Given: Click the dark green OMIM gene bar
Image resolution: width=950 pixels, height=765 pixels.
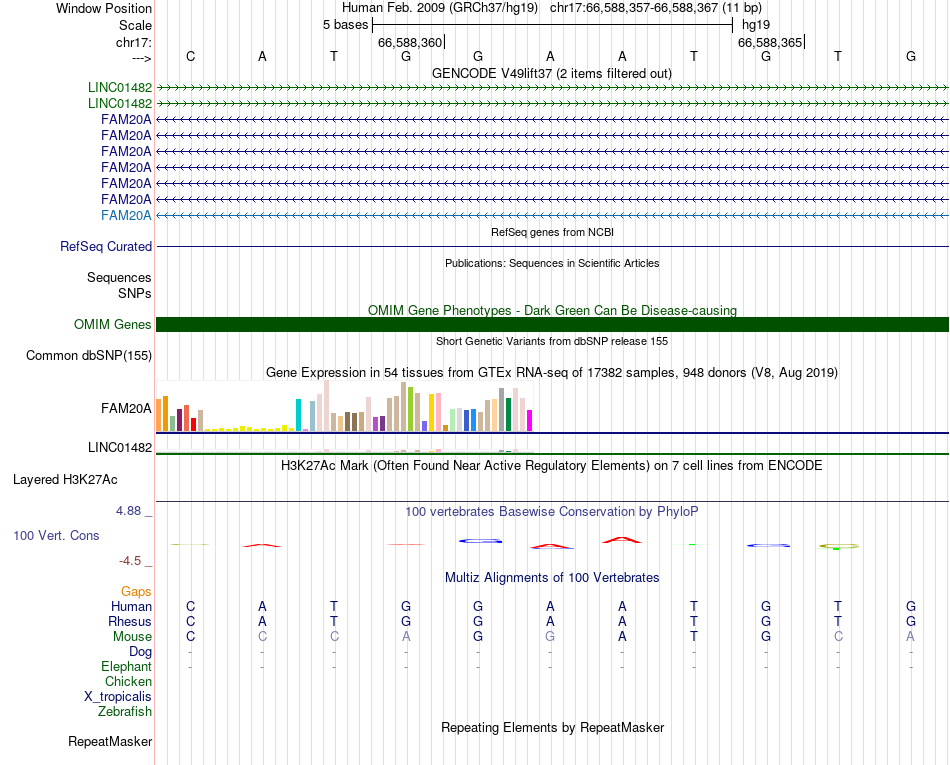Looking at the screenshot, I should point(552,325).
